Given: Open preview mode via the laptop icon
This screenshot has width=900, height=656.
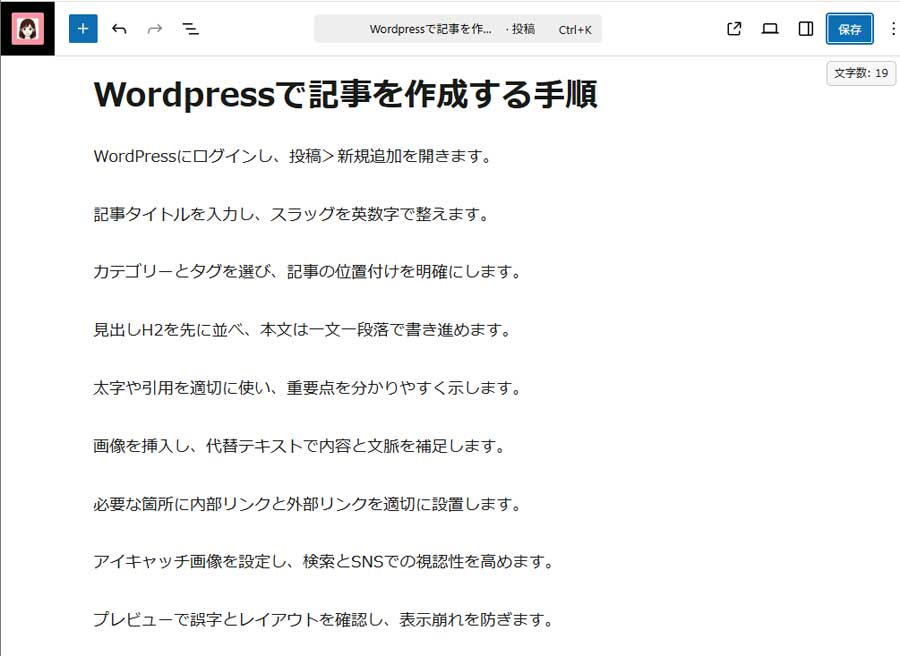Looking at the screenshot, I should click(769, 29).
